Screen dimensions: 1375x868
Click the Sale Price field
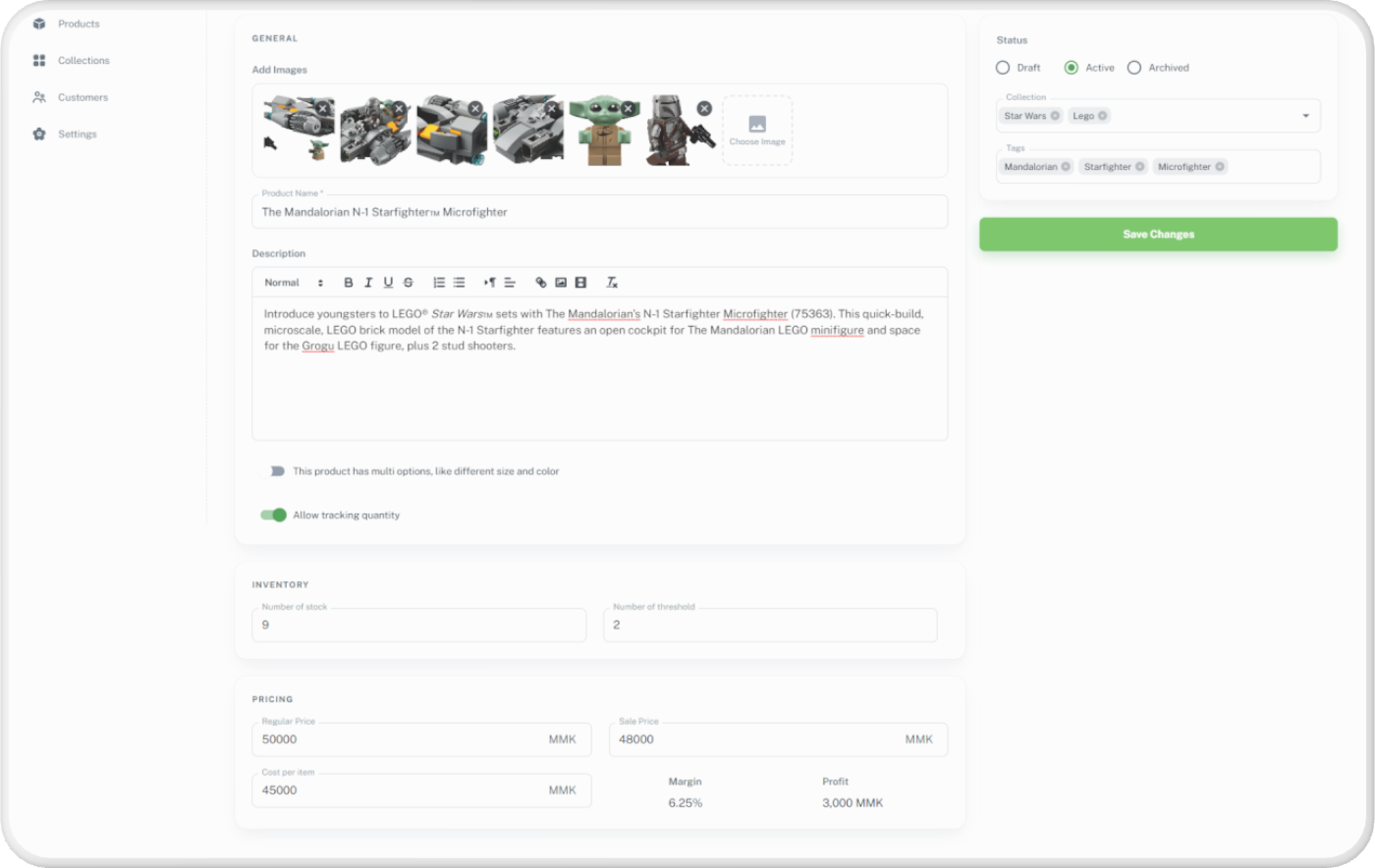pos(778,739)
